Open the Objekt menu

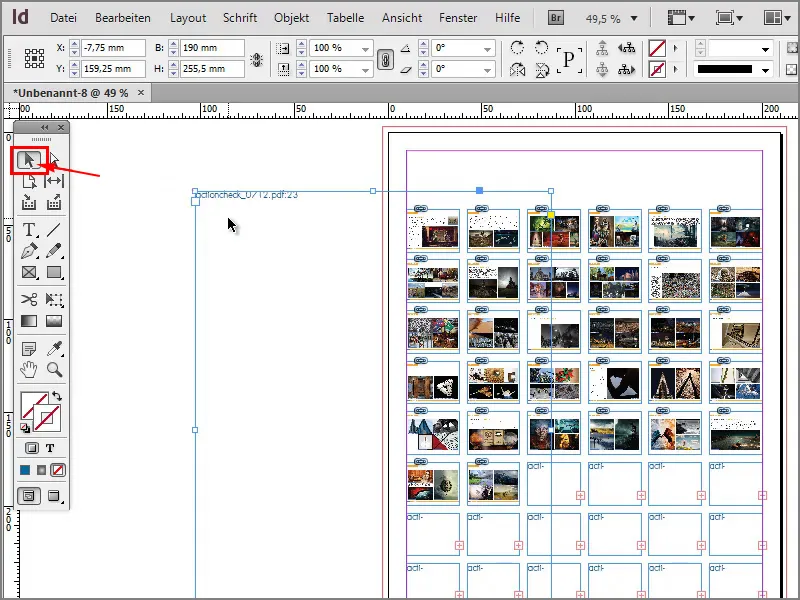291,17
